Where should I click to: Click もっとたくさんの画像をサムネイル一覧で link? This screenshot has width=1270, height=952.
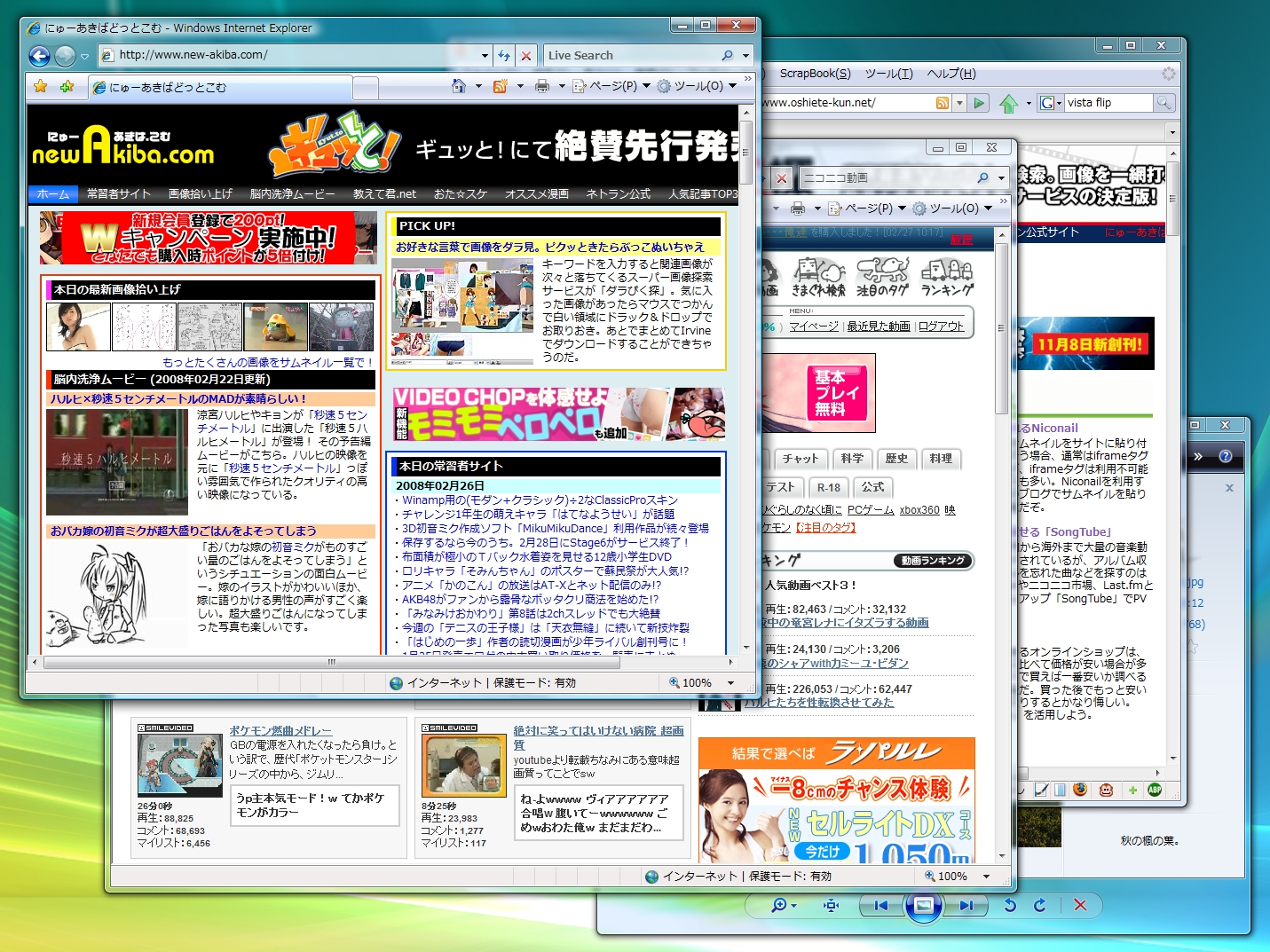(x=268, y=362)
